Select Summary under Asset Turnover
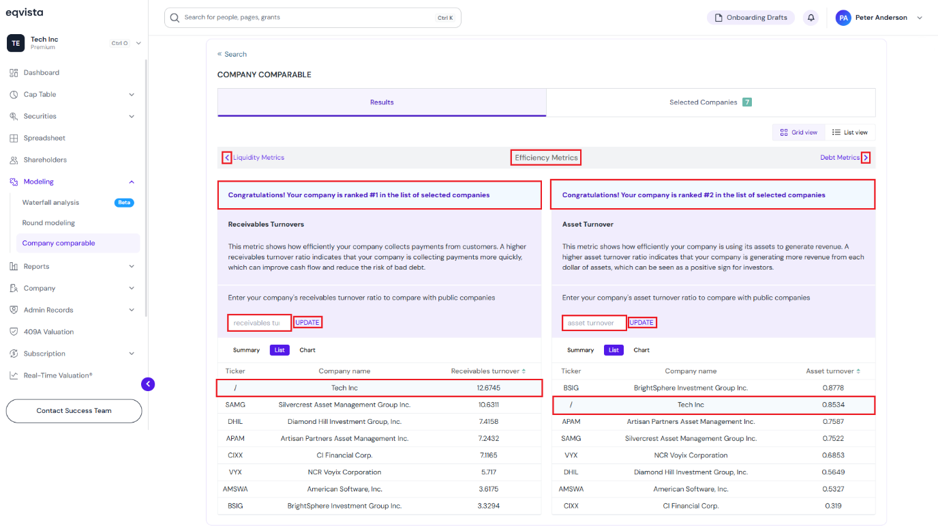Viewport: 938px width, 529px height. tap(580, 350)
